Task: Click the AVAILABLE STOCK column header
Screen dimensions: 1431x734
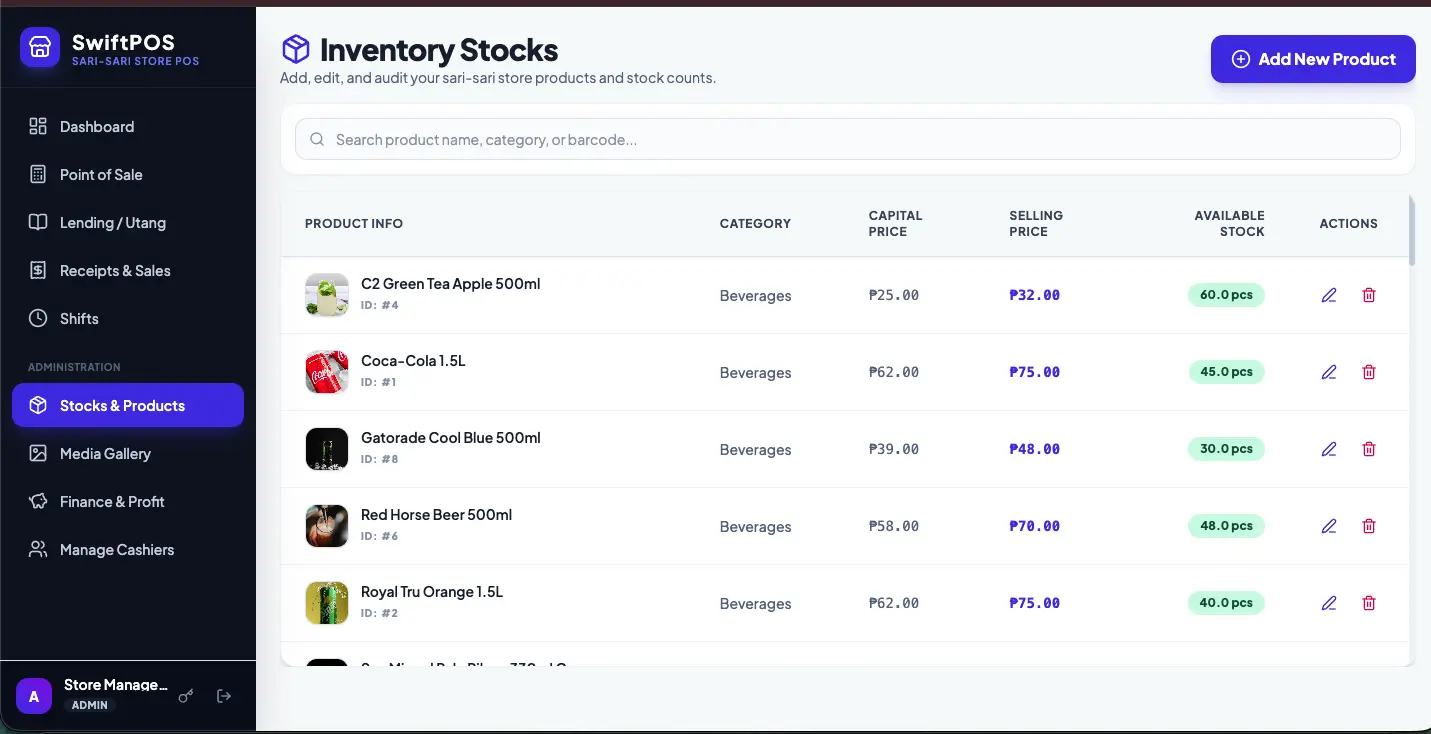Action: point(1229,224)
